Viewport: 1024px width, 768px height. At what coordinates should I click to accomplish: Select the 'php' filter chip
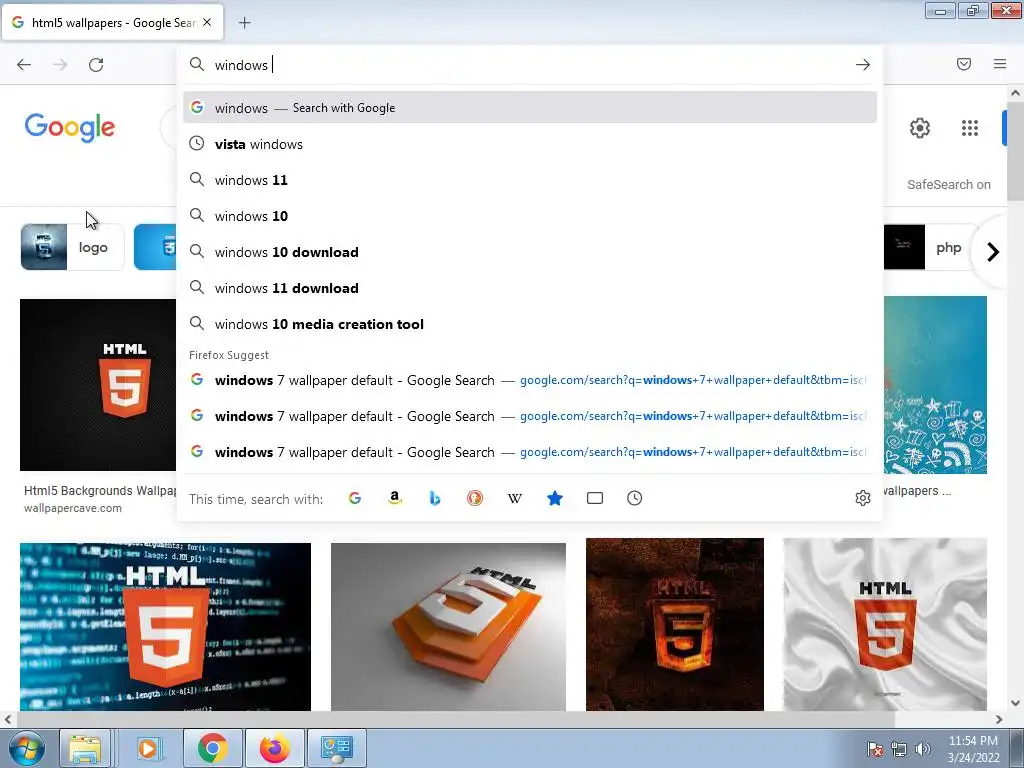[932, 247]
